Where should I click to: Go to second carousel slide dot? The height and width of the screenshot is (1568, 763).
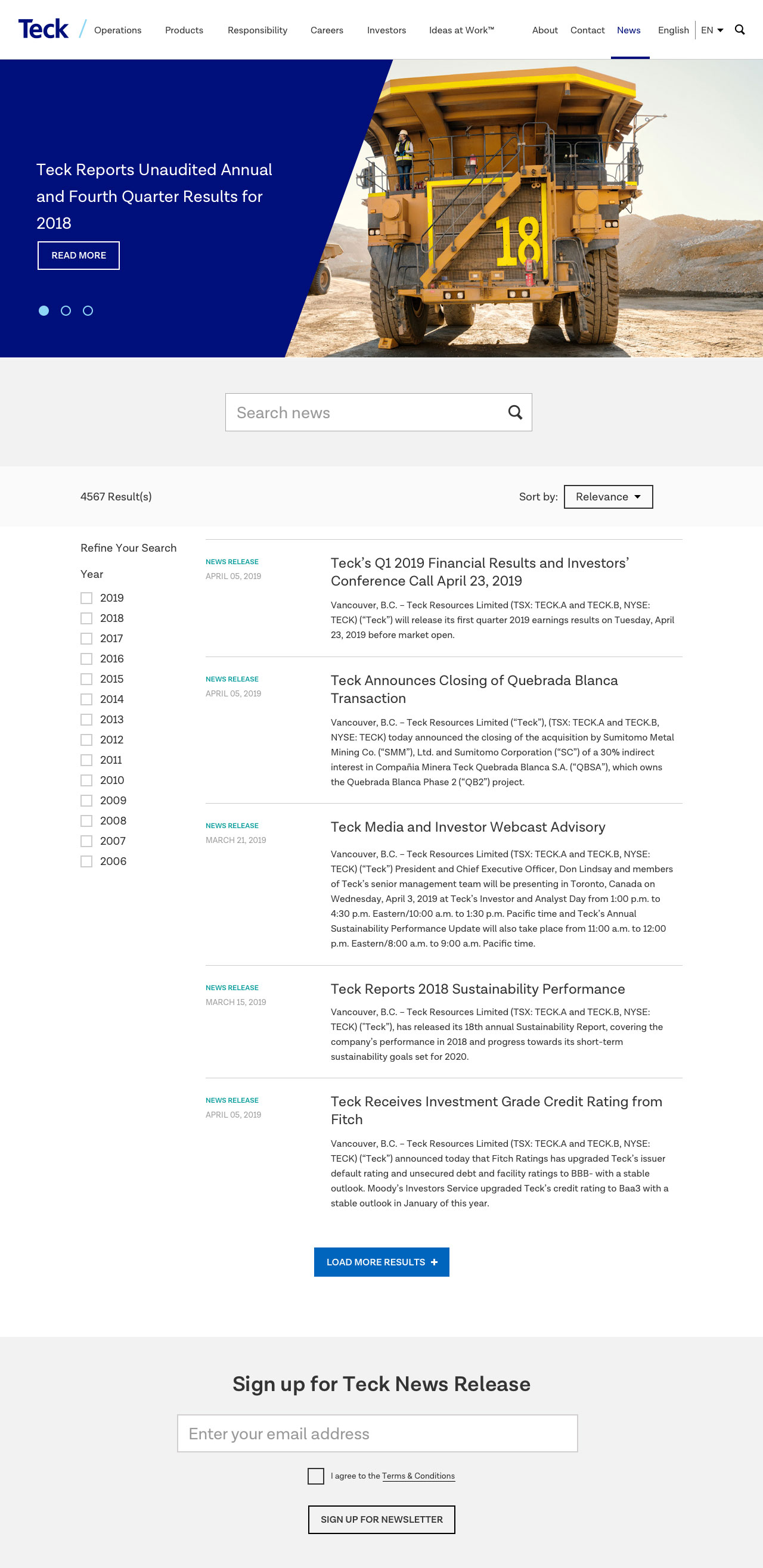[66, 311]
